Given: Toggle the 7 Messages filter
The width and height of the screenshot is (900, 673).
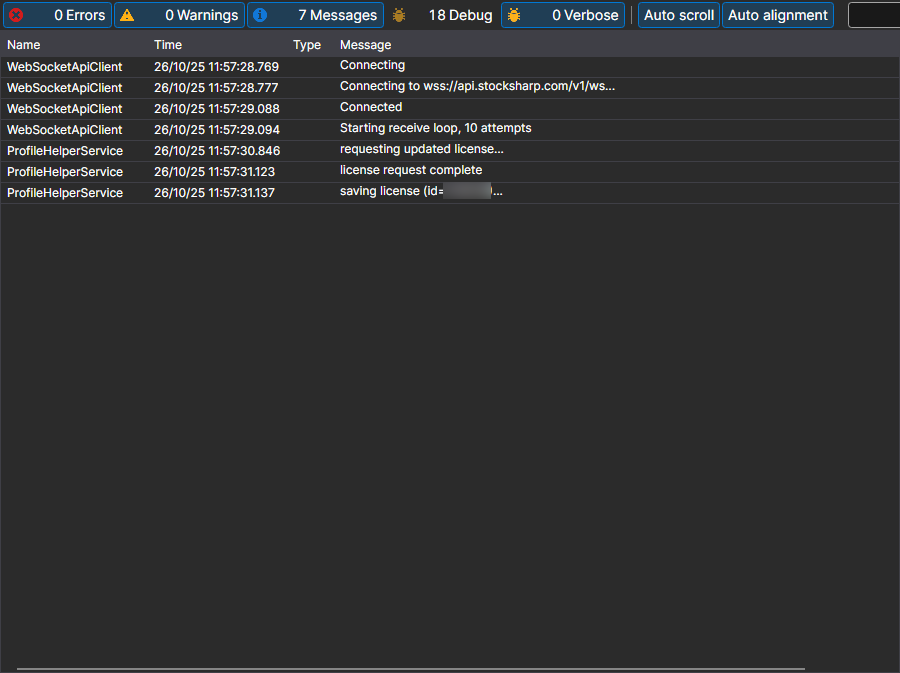Looking at the screenshot, I should 315,15.
